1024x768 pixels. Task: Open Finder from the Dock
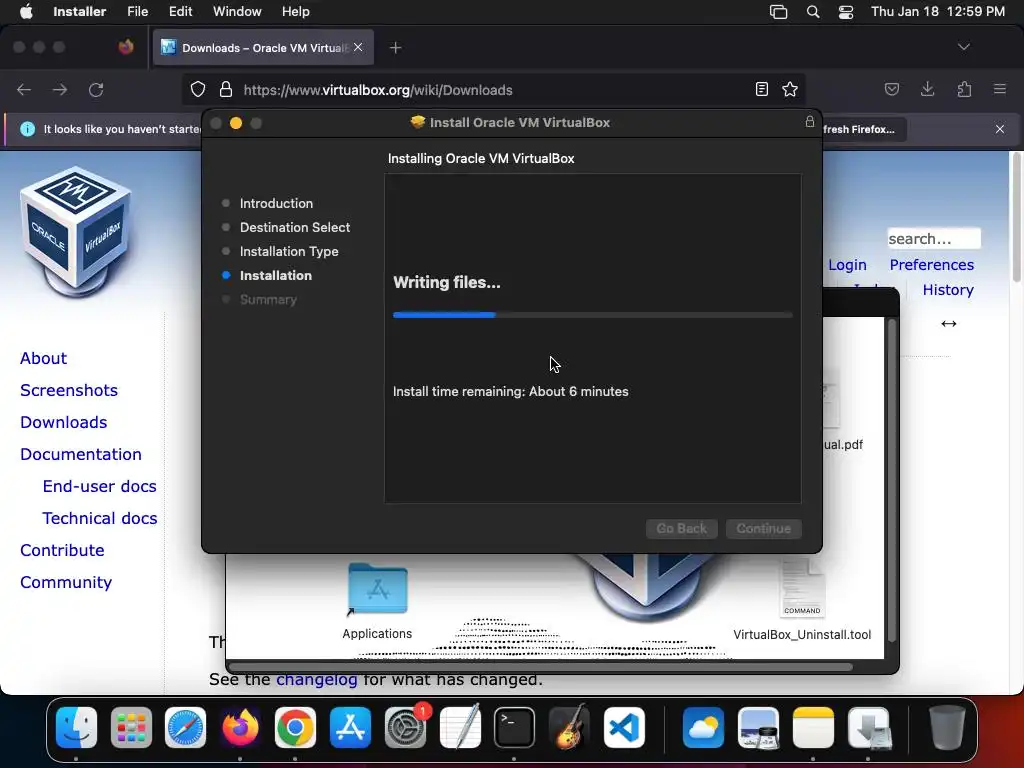coord(76,727)
